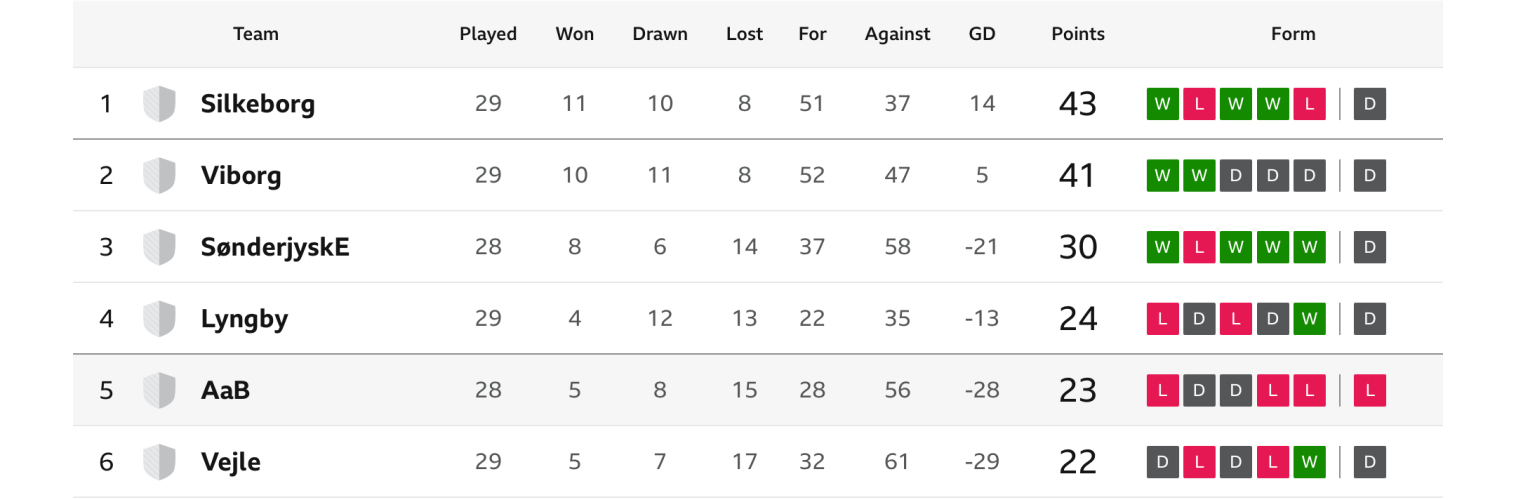Click Viborg's last grey D form badge
This screenshot has height=500, width=1516.
point(1369,176)
